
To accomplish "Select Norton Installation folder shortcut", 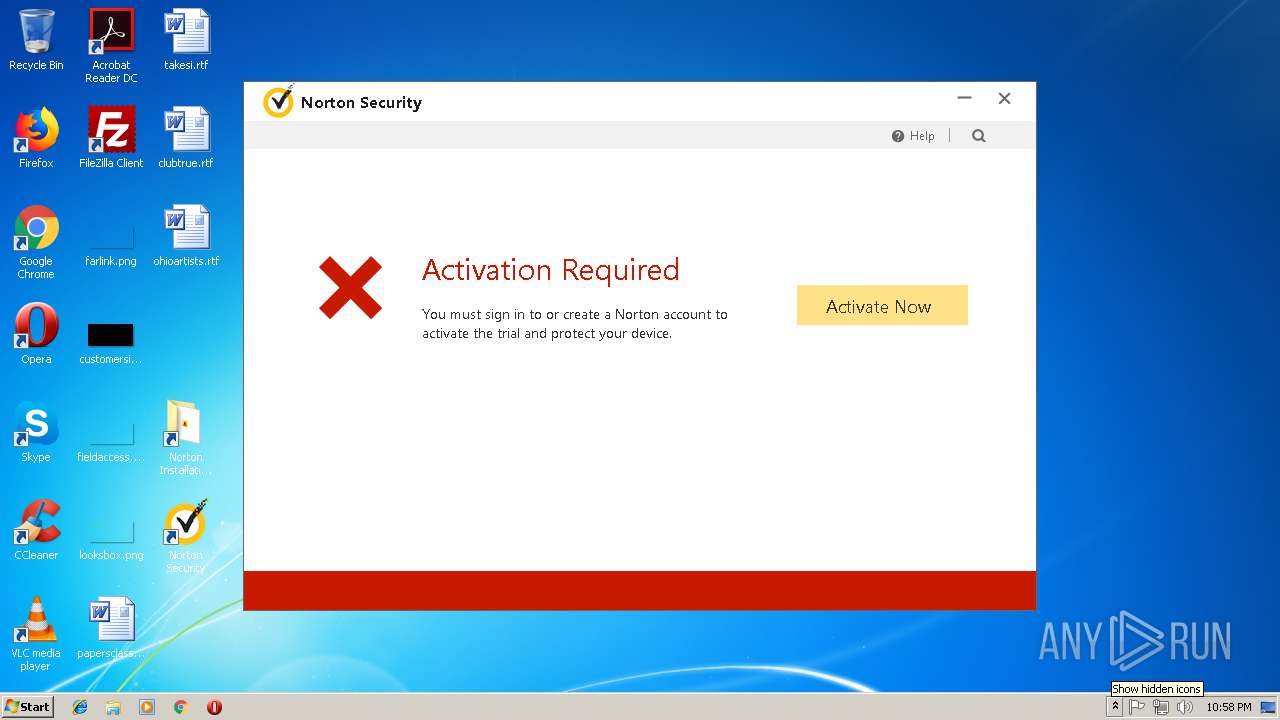I will (x=186, y=438).
